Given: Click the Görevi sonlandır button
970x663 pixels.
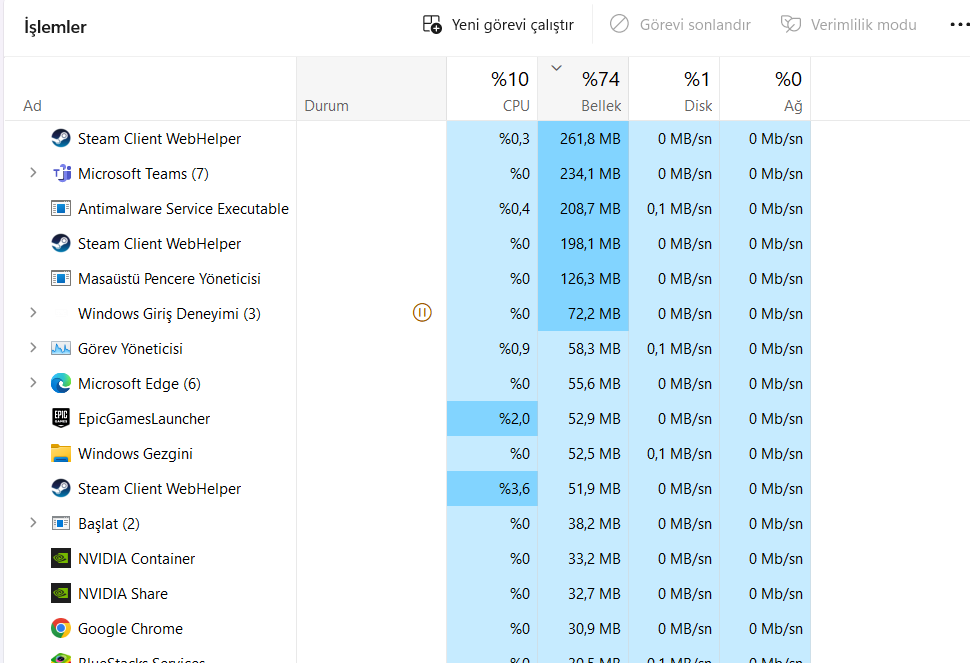Looking at the screenshot, I should click(x=680, y=25).
